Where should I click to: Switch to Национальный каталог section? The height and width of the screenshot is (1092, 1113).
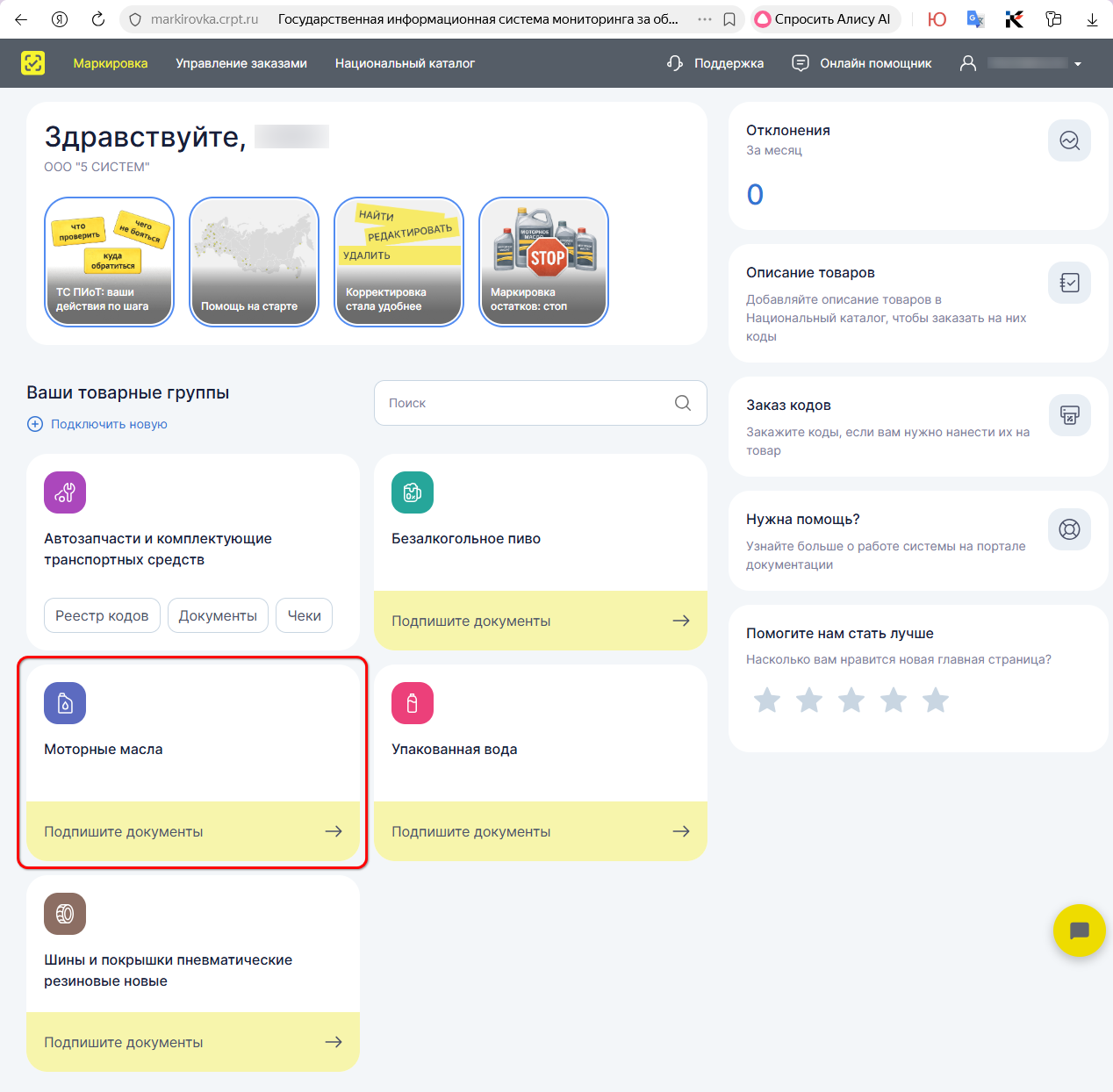(405, 63)
